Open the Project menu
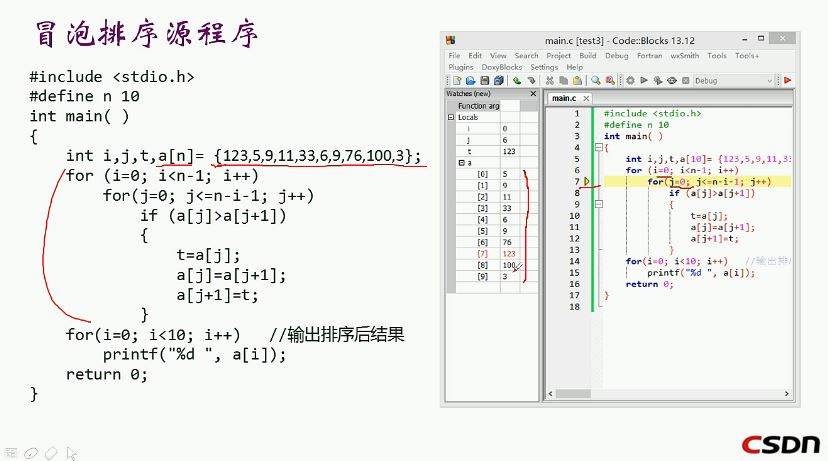Screen dimensions: 828x461 pyautogui.click(x=558, y=55)
